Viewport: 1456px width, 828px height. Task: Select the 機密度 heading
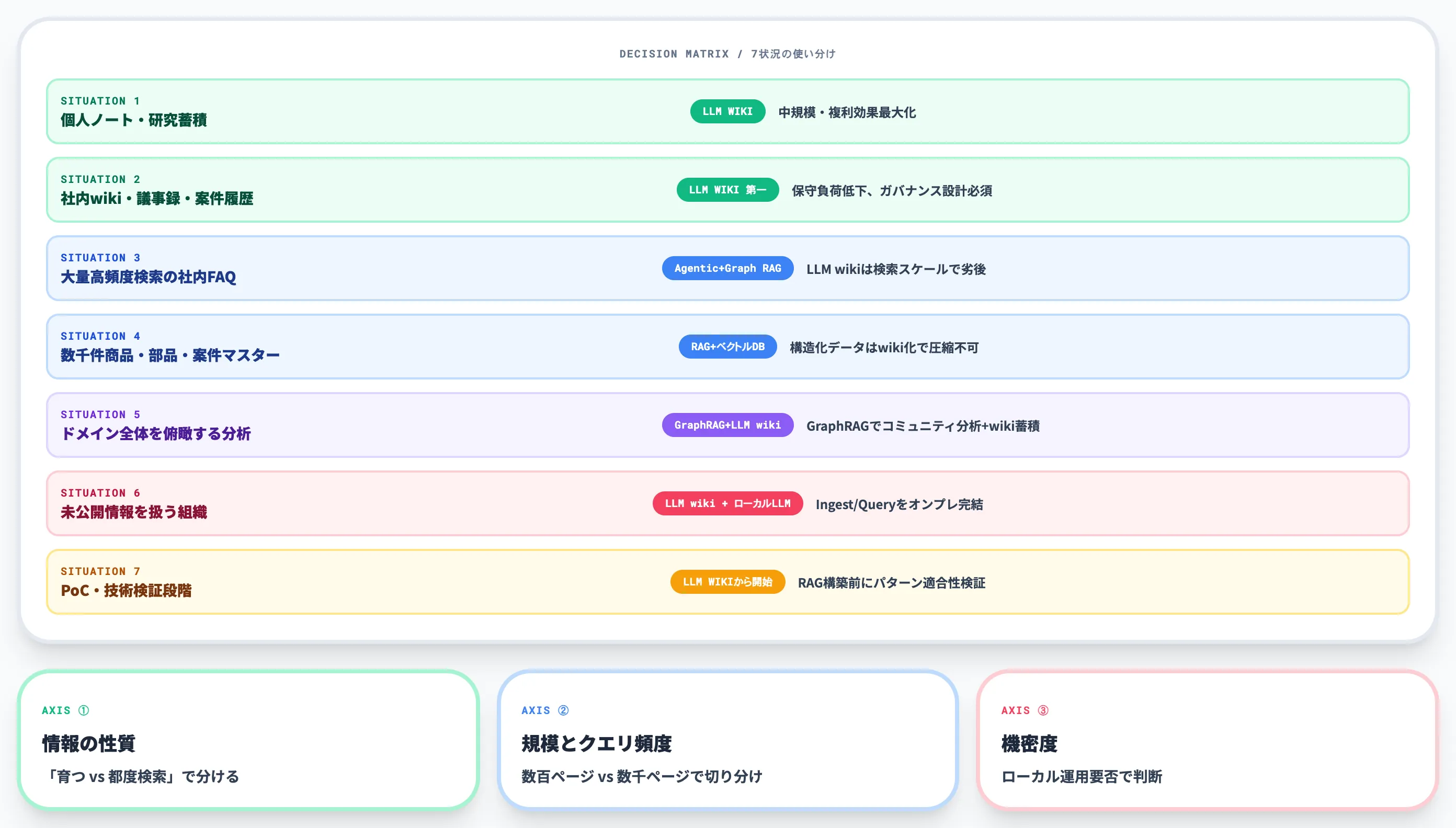coord(1029,744)
